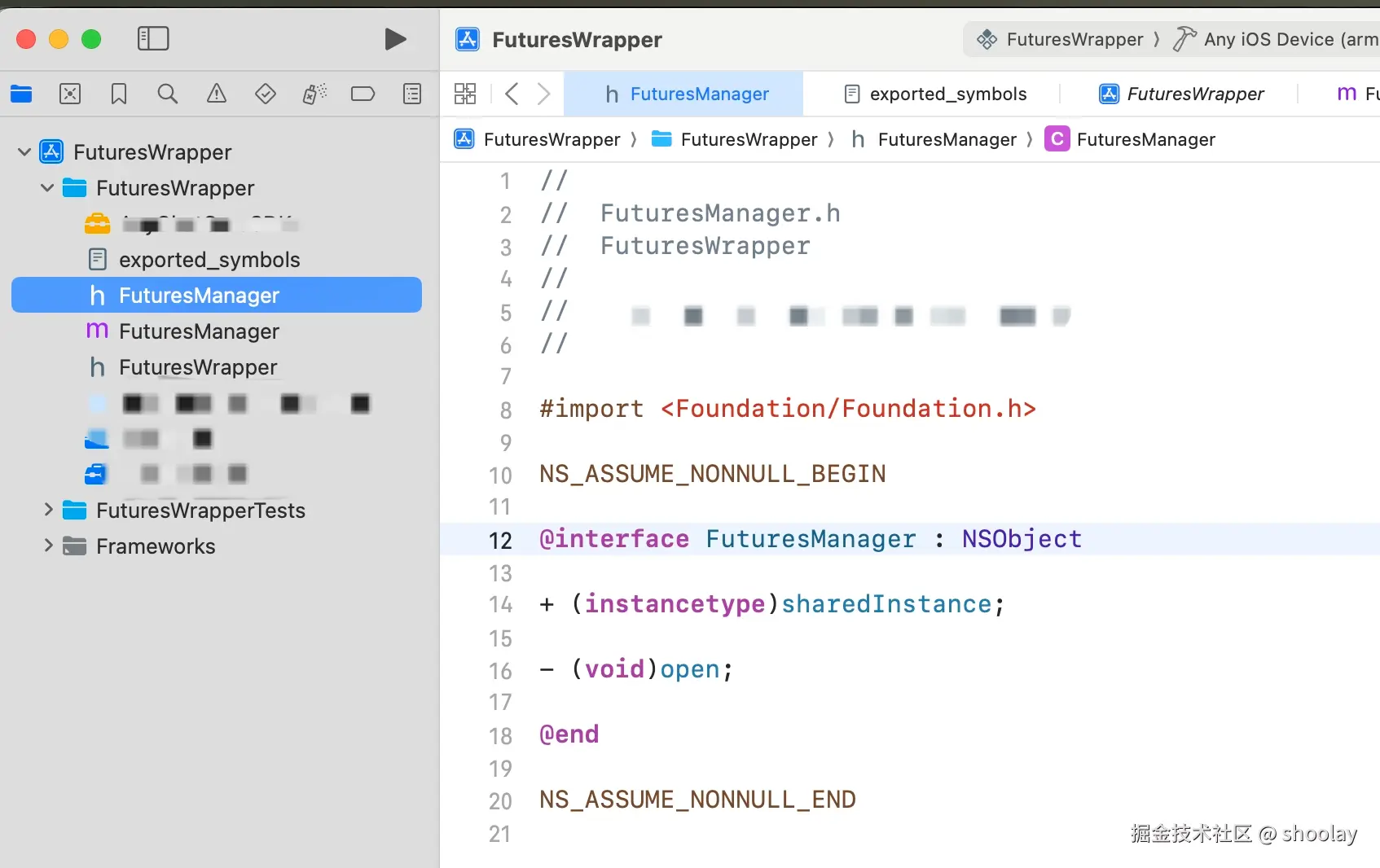
Task: Open the Issue navigator warning icon
Action: pyautogui.click(x=217, y=94)
